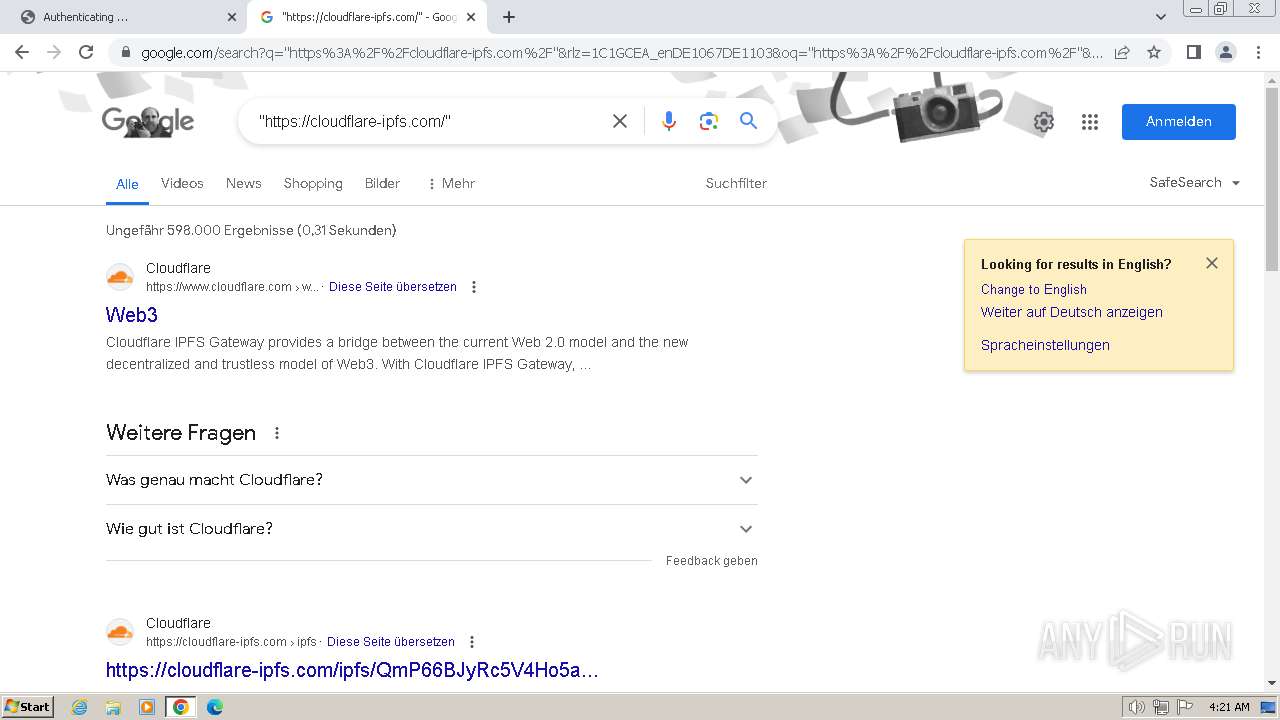The height and width of the screenshot is (720, 1280).
Task: Click Feedback geben
Action: [x=712, y=561]
